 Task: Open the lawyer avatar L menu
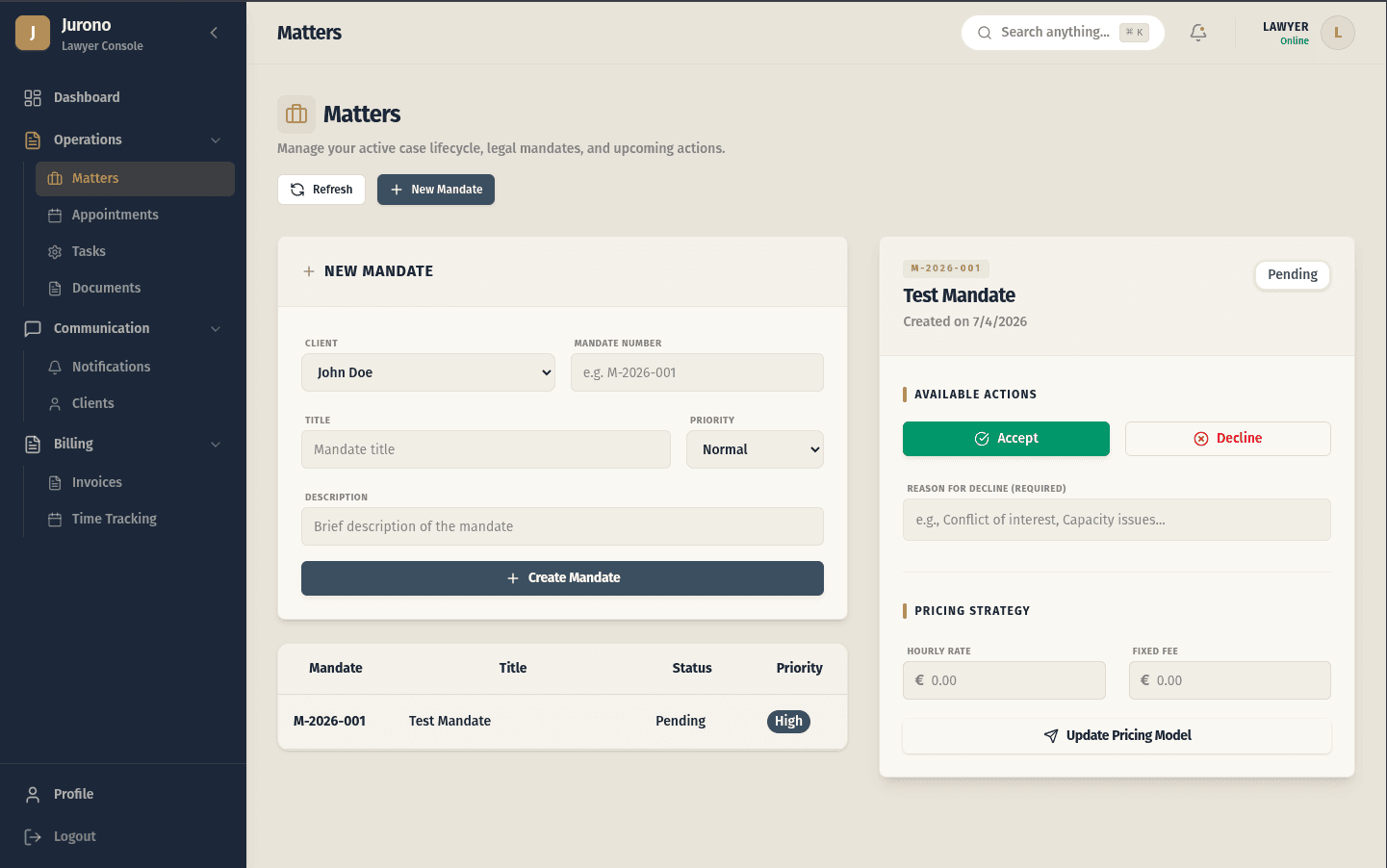(x=1338, y=33)
